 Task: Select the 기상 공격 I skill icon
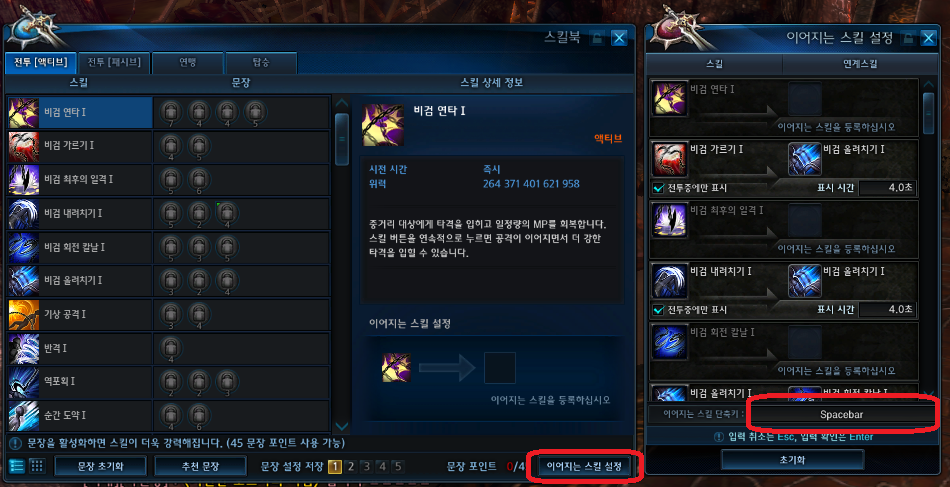24,315
